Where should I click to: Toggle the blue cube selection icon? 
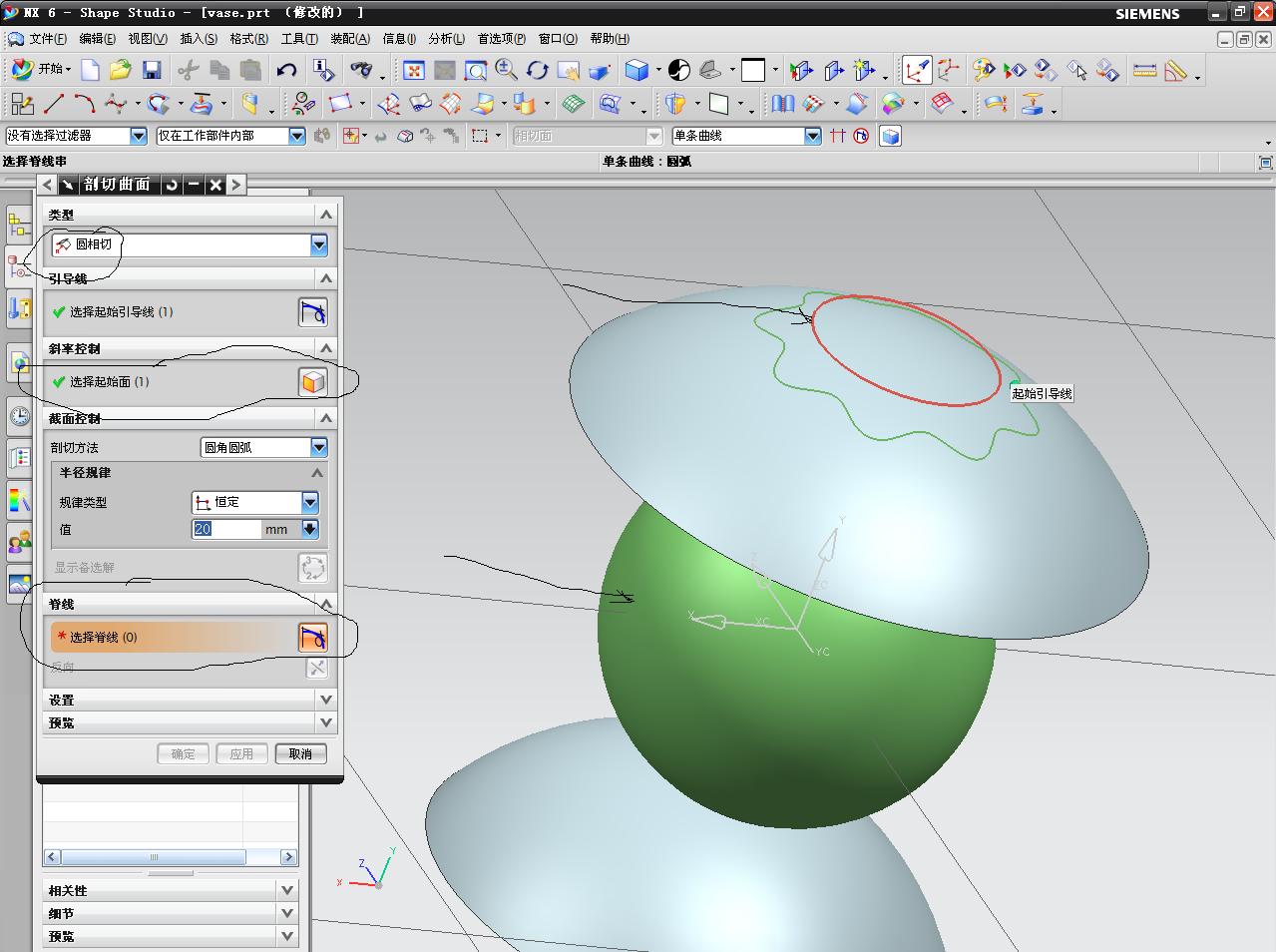click(x=890, y=136)
